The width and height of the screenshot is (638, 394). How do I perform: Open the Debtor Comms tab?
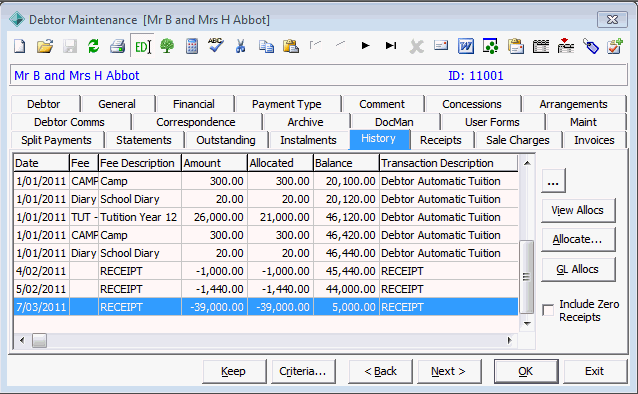(x=69, y=122)
